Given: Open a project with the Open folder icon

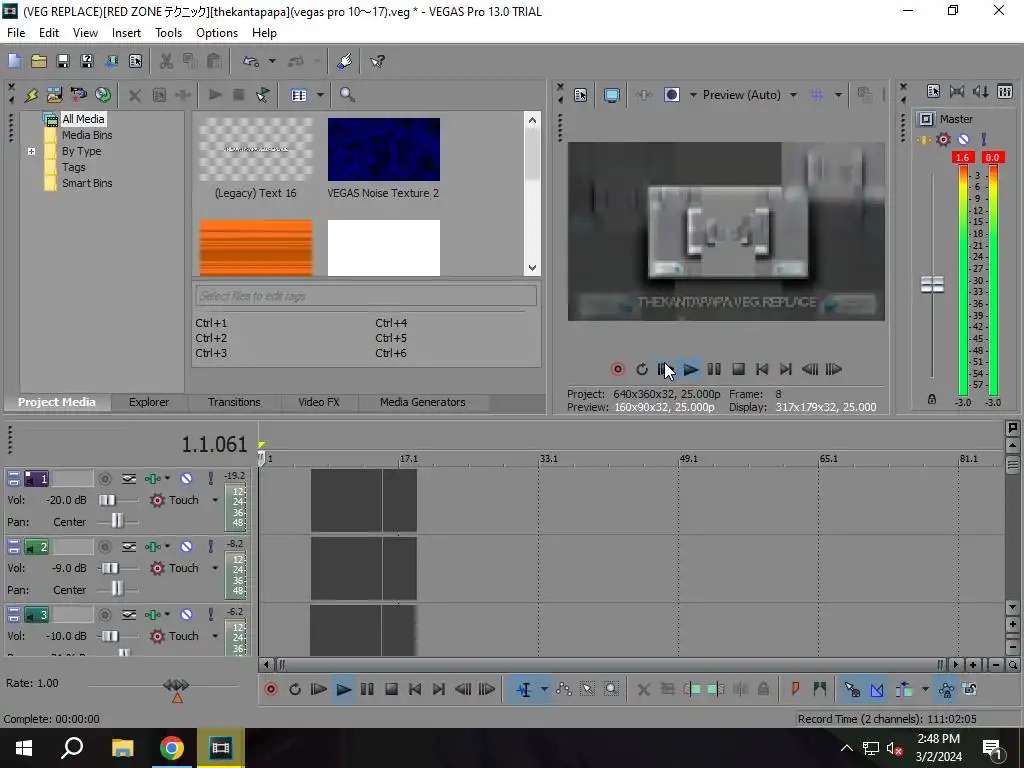Looking at the screenshot, I should click(x=39, y=61).
